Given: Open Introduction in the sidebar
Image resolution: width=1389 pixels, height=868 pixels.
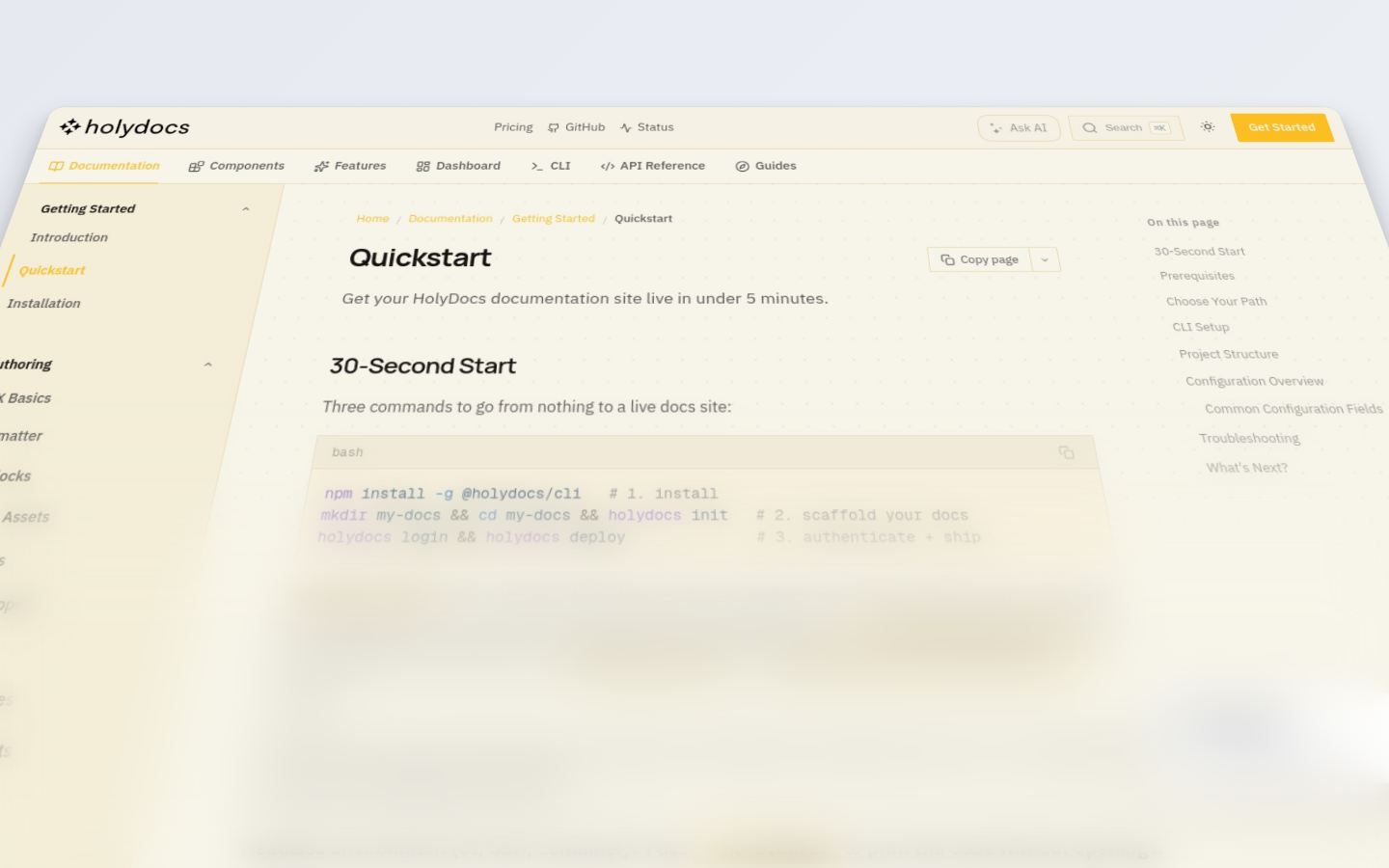Looking at the screenshot, I should tap(69, 237).
